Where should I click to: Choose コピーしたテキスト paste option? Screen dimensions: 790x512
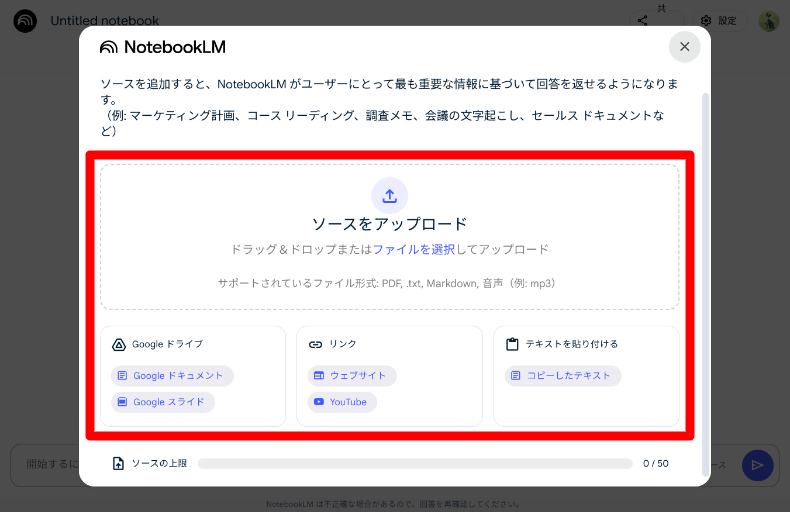point(563,376)
